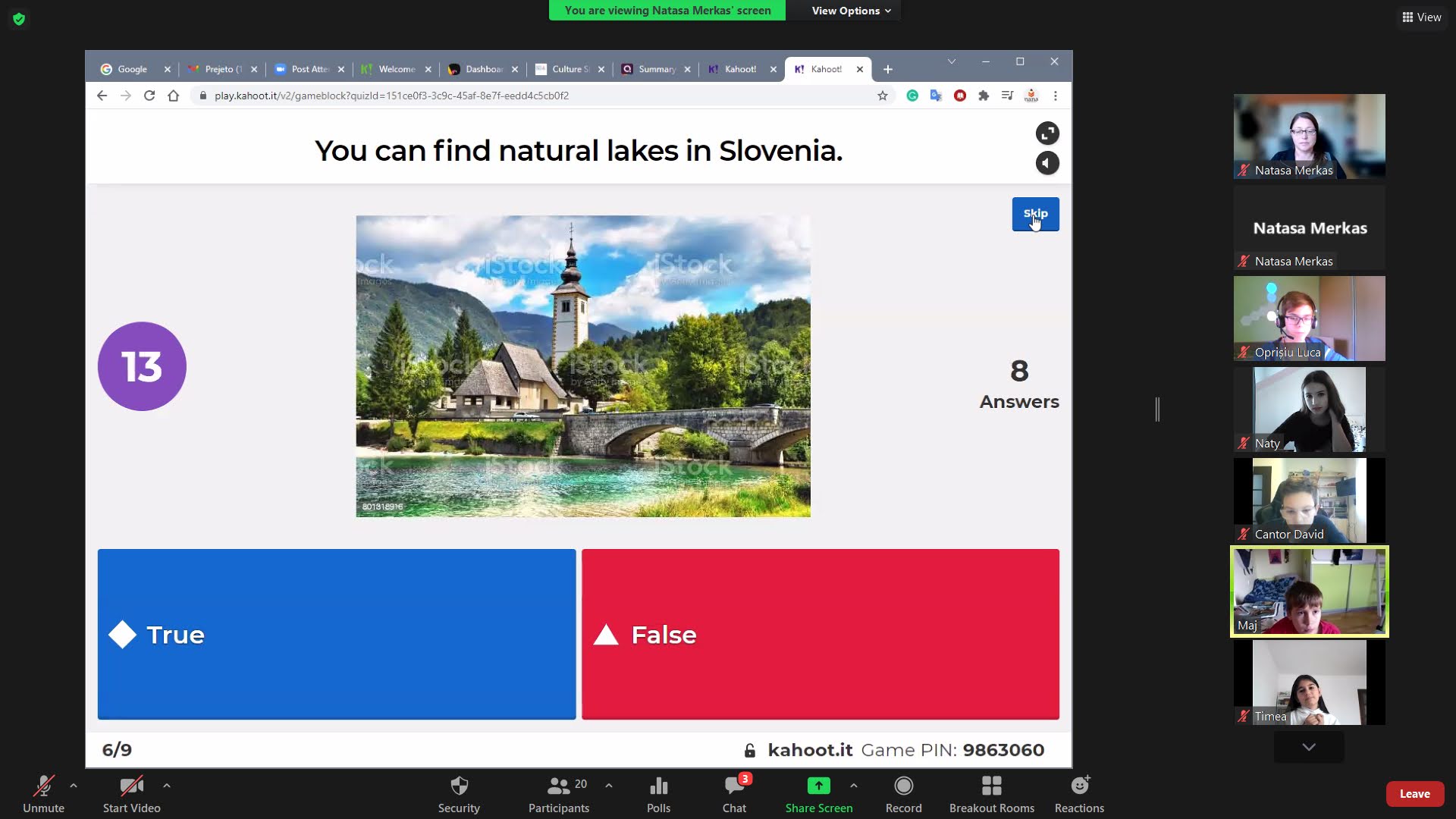Open the View layout menu
This screenshot has width=1456, height=819.
point(1421,17)
